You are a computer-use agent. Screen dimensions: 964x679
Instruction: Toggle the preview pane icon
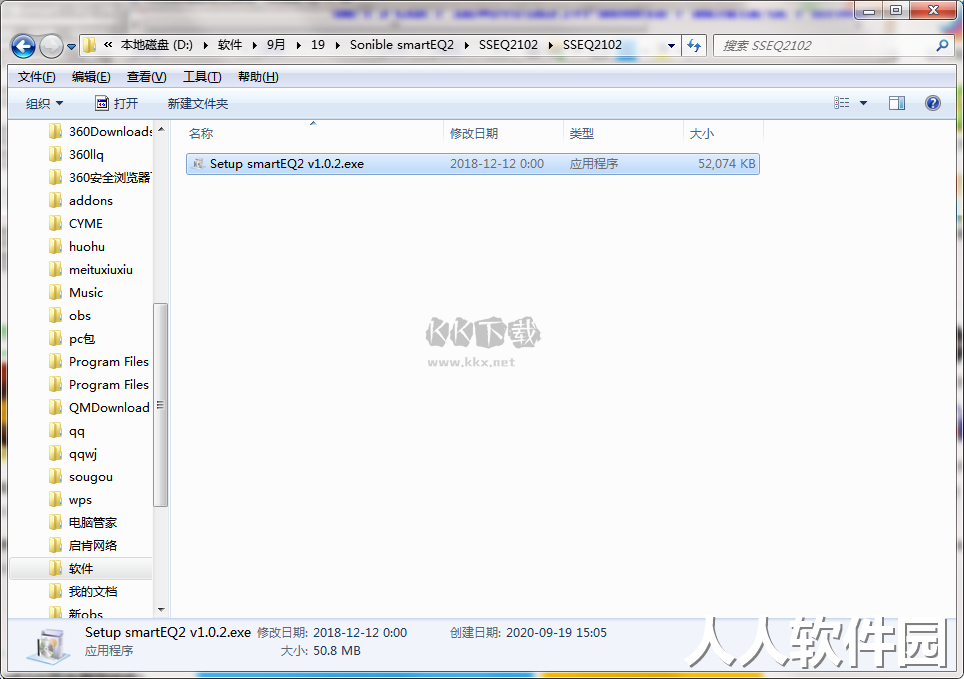click(897, 103)
